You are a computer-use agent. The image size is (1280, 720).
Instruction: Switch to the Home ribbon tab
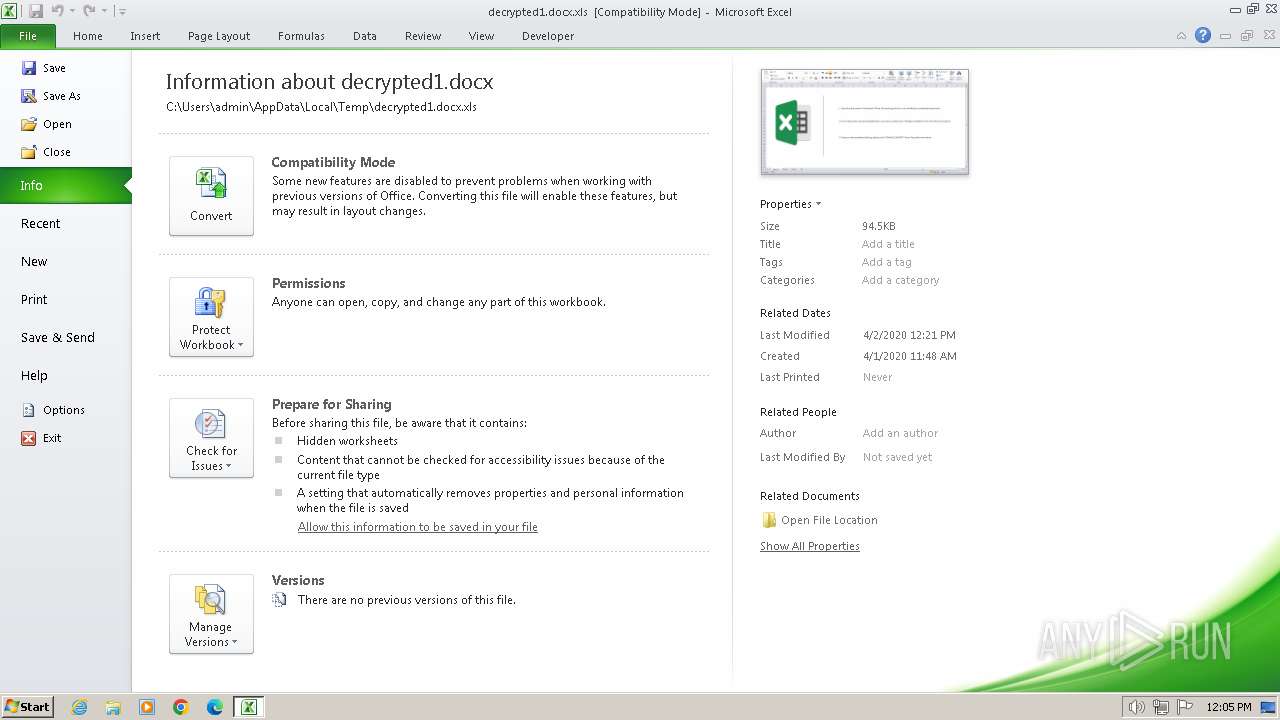tap(88, 36)
